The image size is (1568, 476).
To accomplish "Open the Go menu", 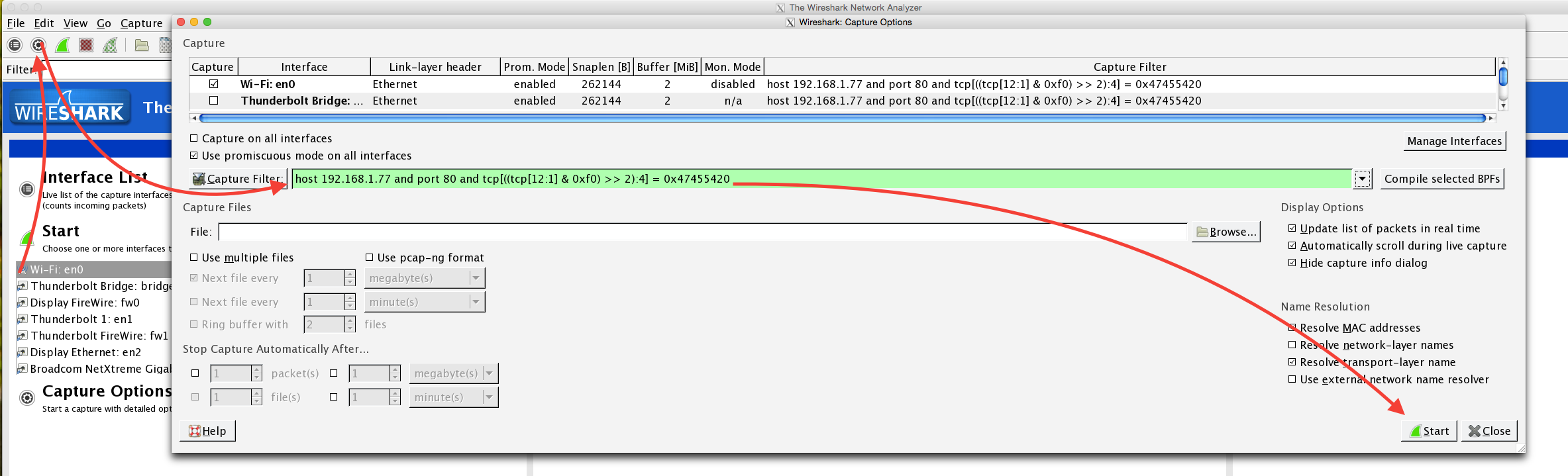I will (x=104, y=23).
